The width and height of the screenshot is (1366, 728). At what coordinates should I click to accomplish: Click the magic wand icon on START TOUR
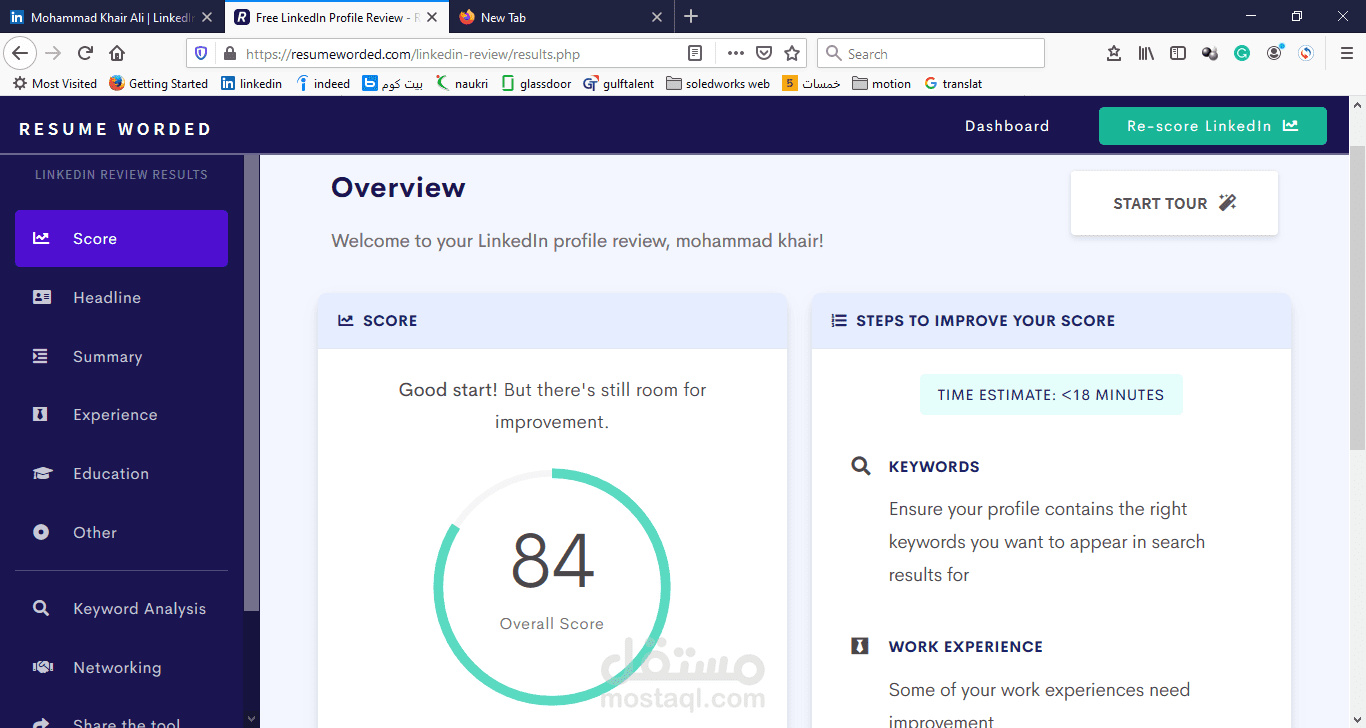[x=1228, y=203]
